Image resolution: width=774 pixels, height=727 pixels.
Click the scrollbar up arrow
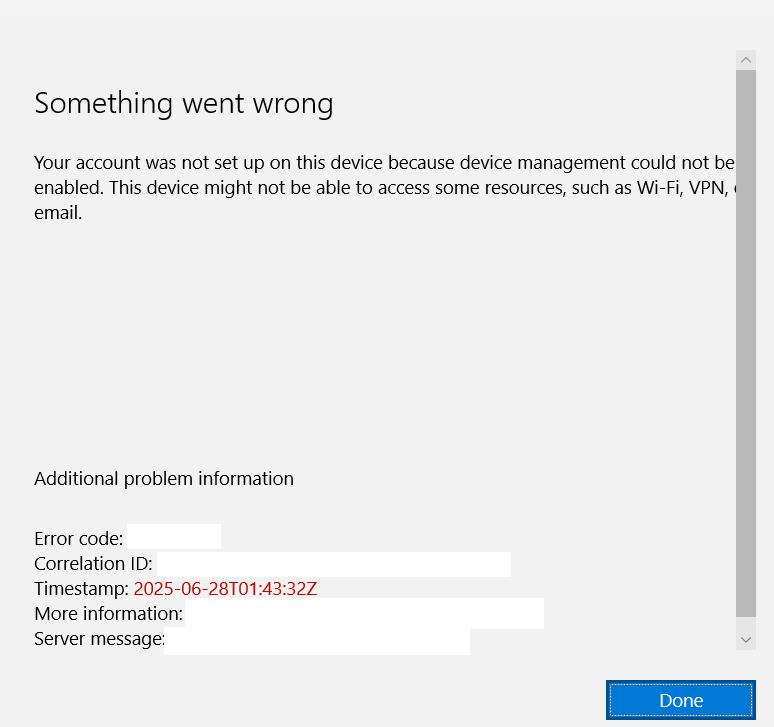tap(746, 60)
